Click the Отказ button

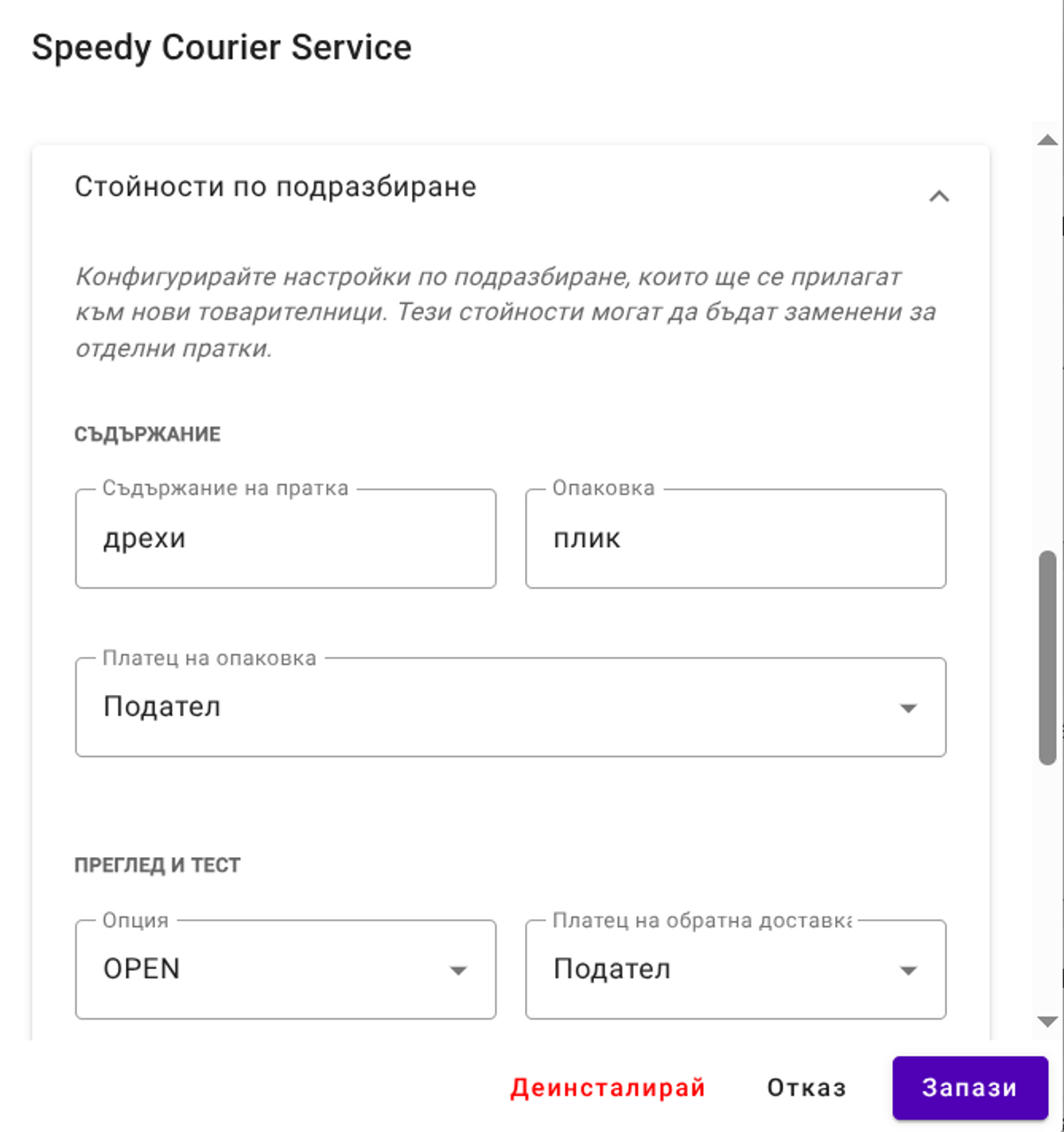tap(806, 1088)
